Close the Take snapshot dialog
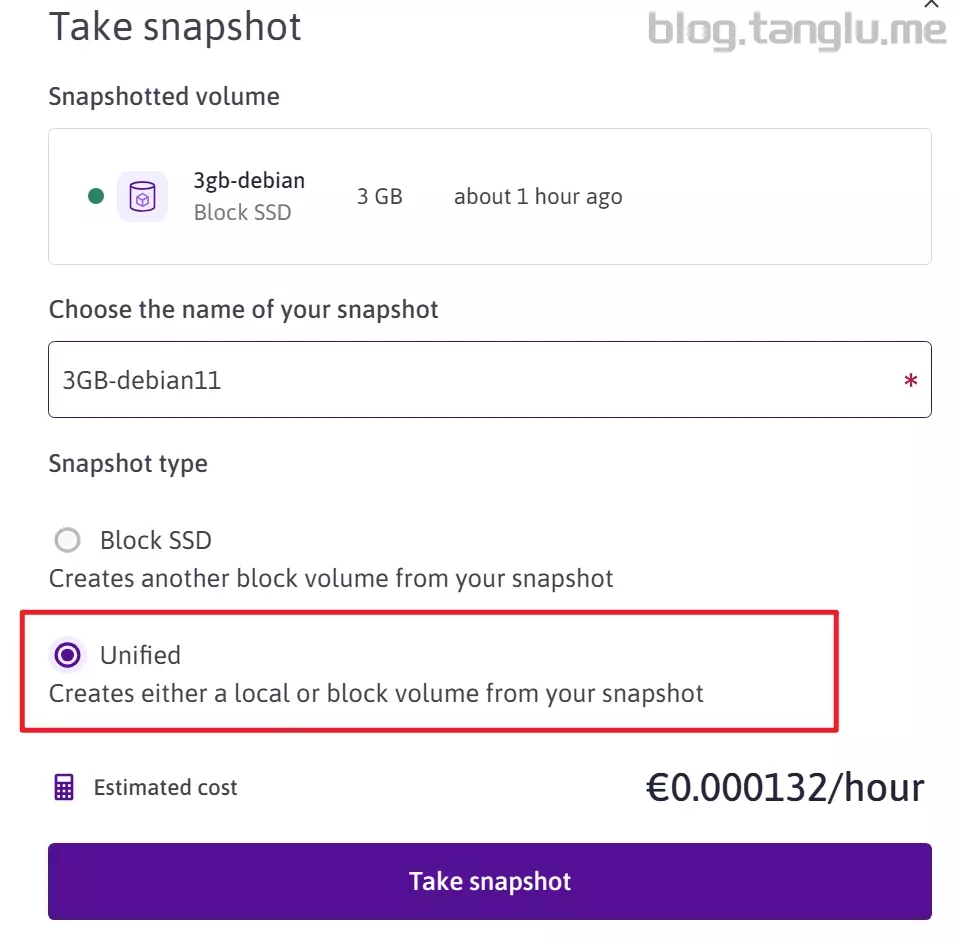Screen dimensions: 957x941 click(932, 5)
